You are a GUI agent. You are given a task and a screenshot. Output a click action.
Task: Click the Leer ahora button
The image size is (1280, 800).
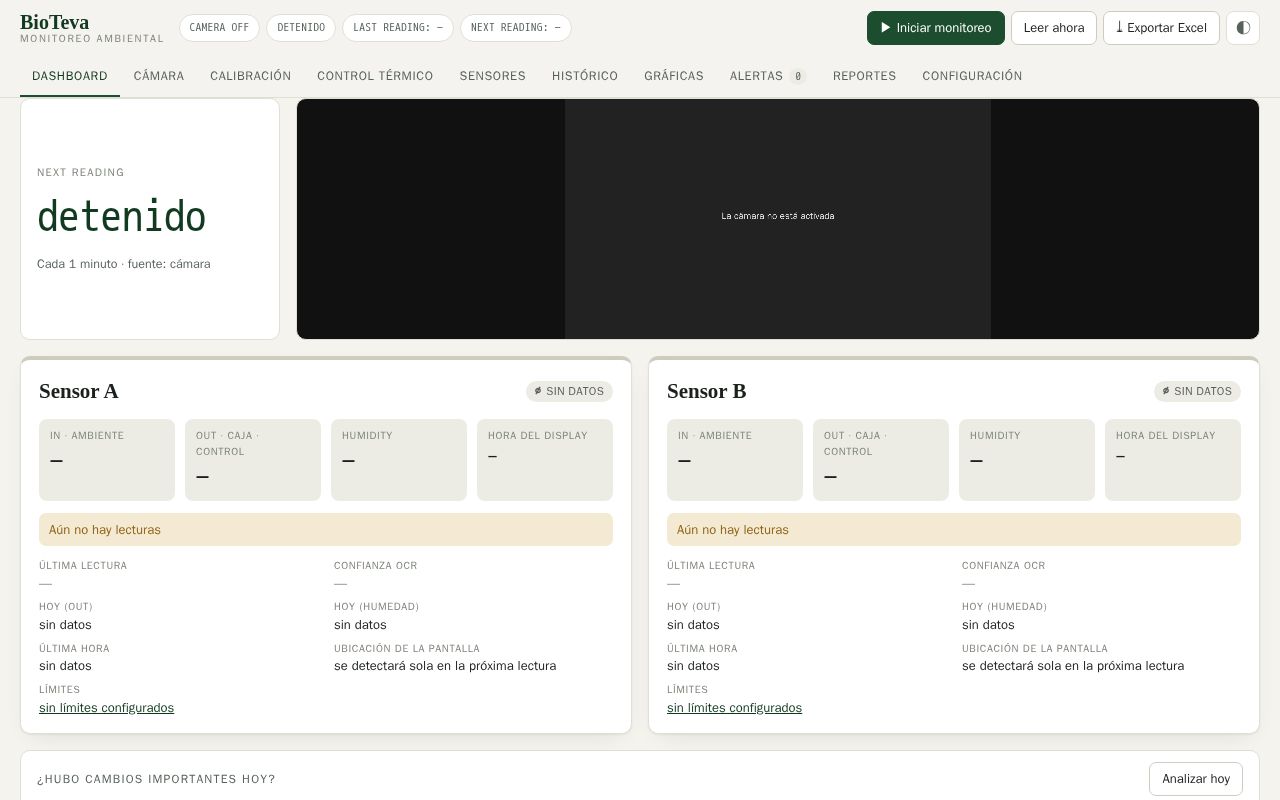1054,28
